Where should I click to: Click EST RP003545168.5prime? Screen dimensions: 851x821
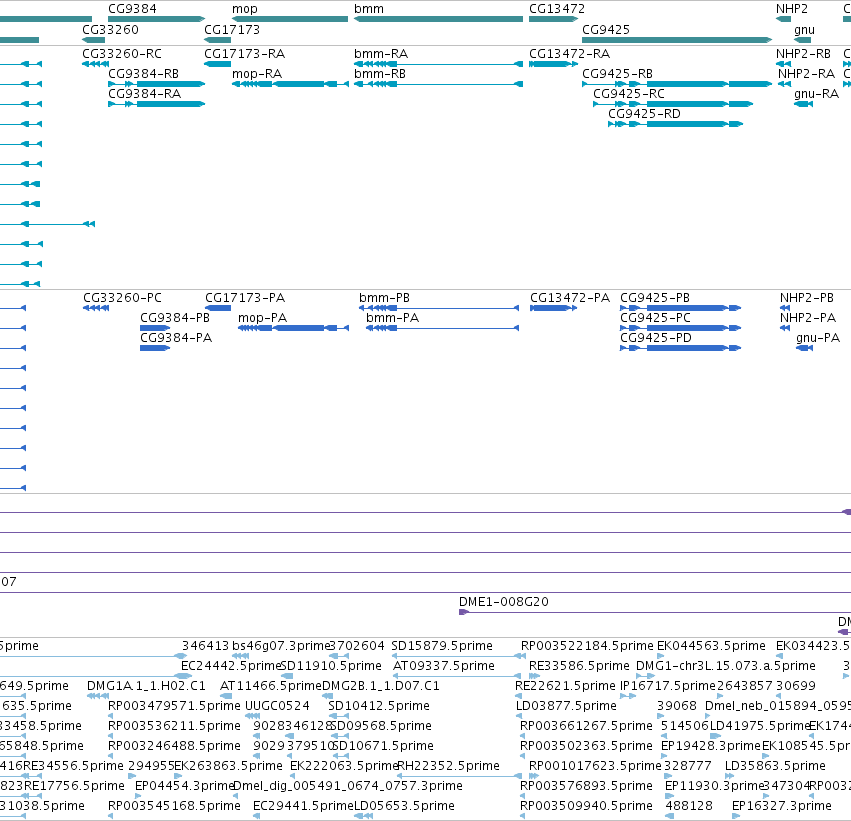174,806
